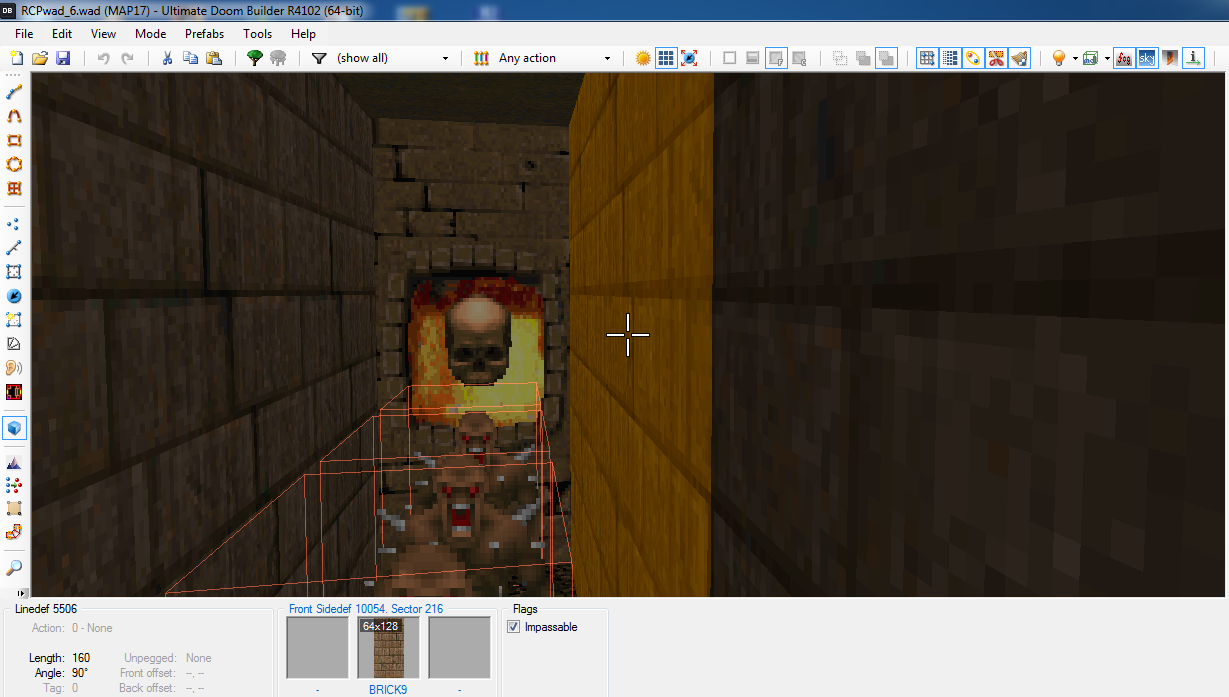
Task: Open a map with the folder icon
Action: [40, 58]
